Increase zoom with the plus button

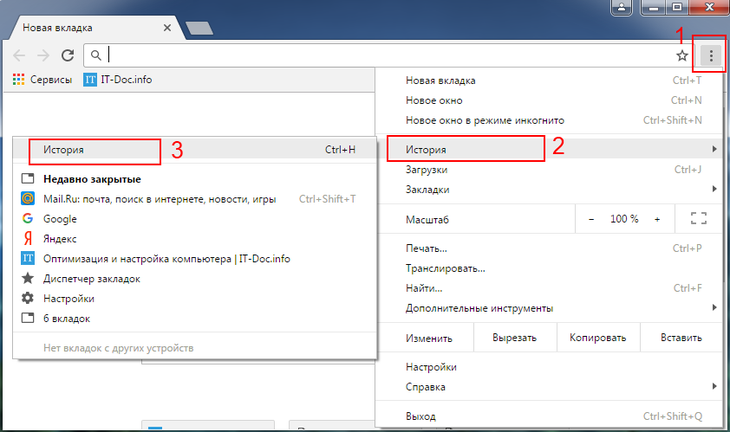657,219
